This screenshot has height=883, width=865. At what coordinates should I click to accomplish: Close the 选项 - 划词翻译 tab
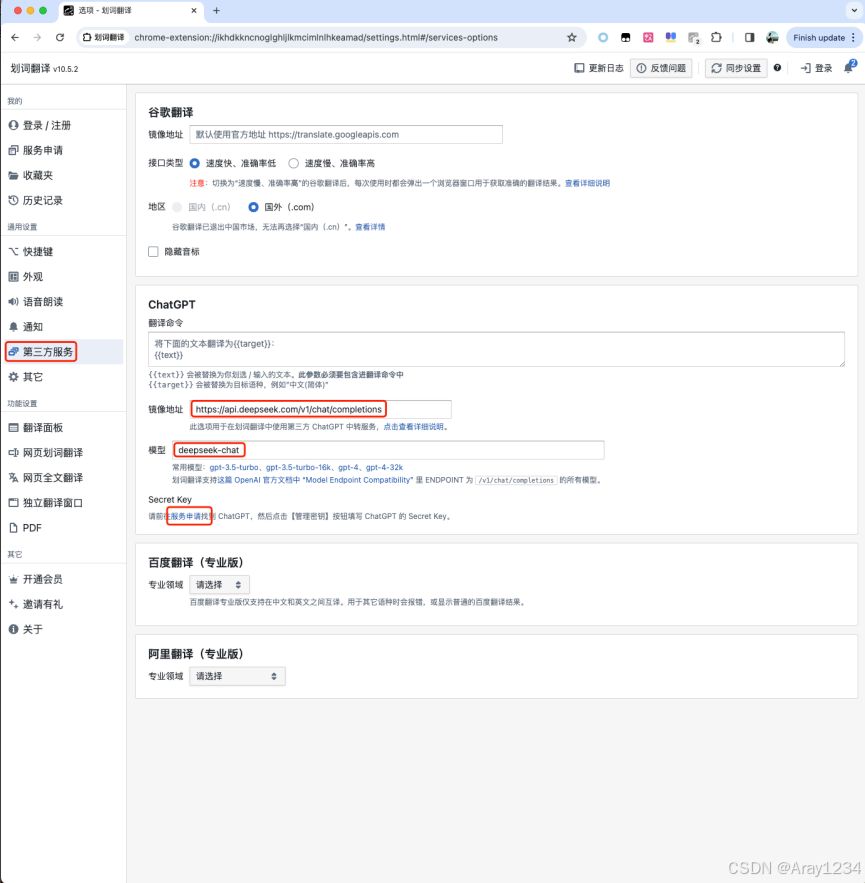[x=194, y=11]
